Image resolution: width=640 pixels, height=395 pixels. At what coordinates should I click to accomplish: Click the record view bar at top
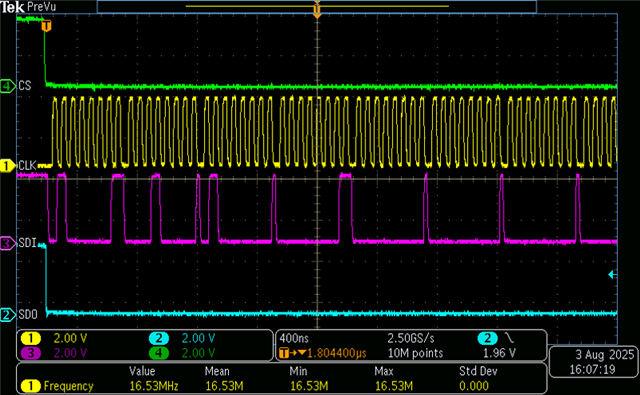coord(317,7)
